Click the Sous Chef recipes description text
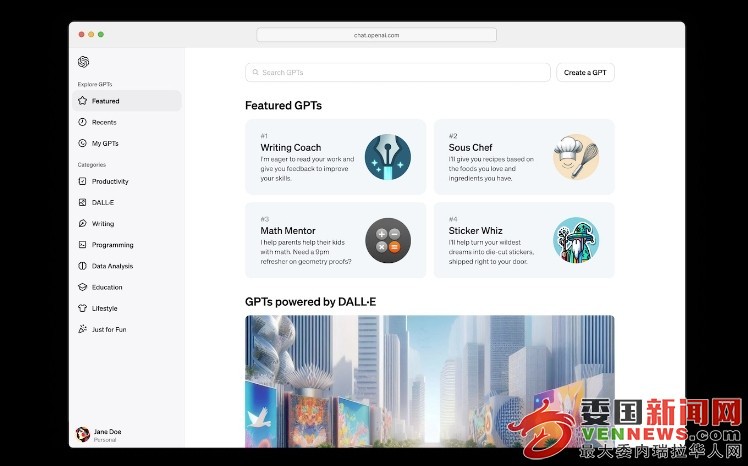 [x=491, y=169]
